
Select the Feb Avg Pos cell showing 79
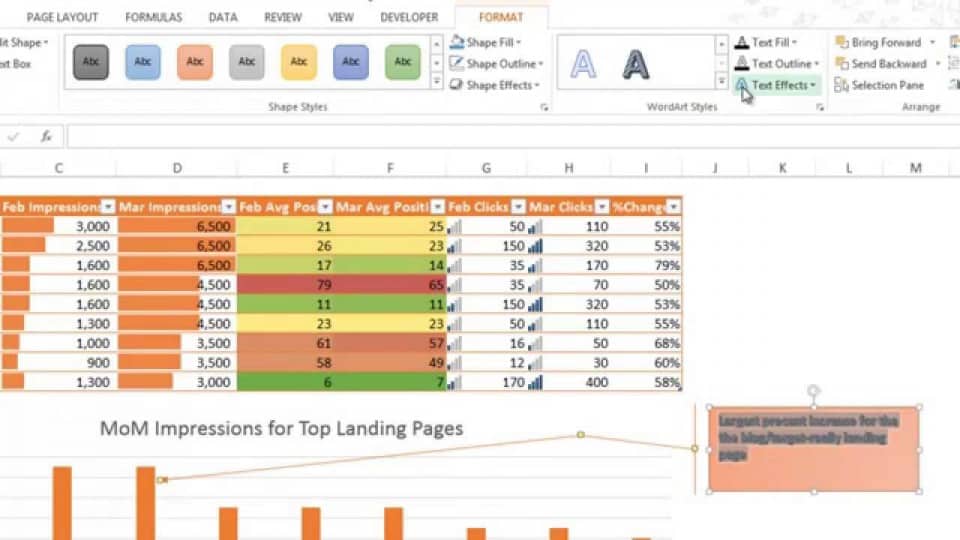click(285, 285)
